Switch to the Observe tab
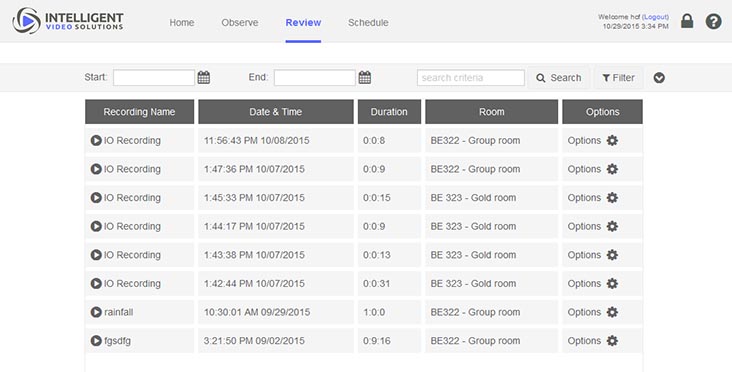732x372 pixels. 239,22
